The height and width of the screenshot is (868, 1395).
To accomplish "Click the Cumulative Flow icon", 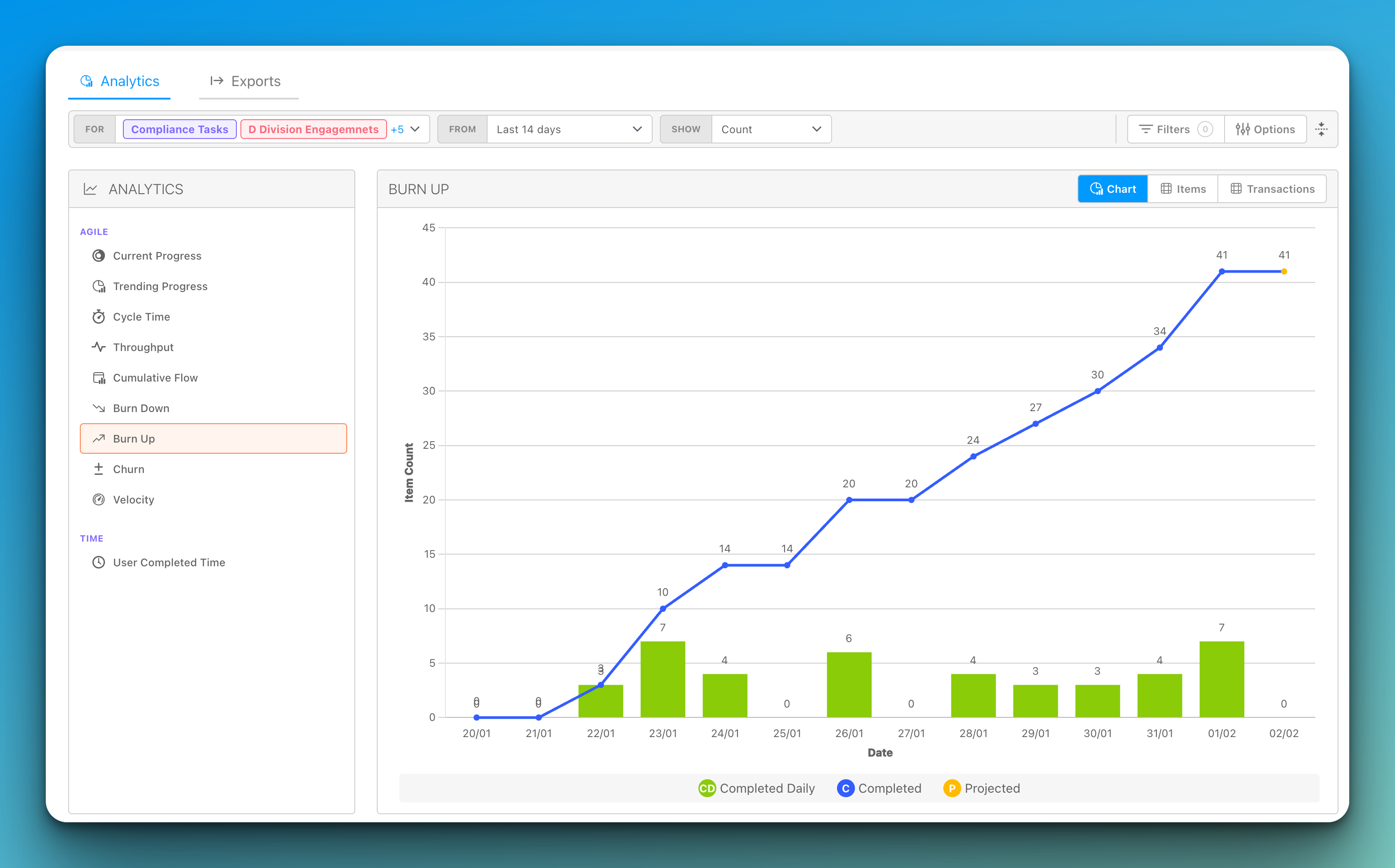I will (99, 378).
